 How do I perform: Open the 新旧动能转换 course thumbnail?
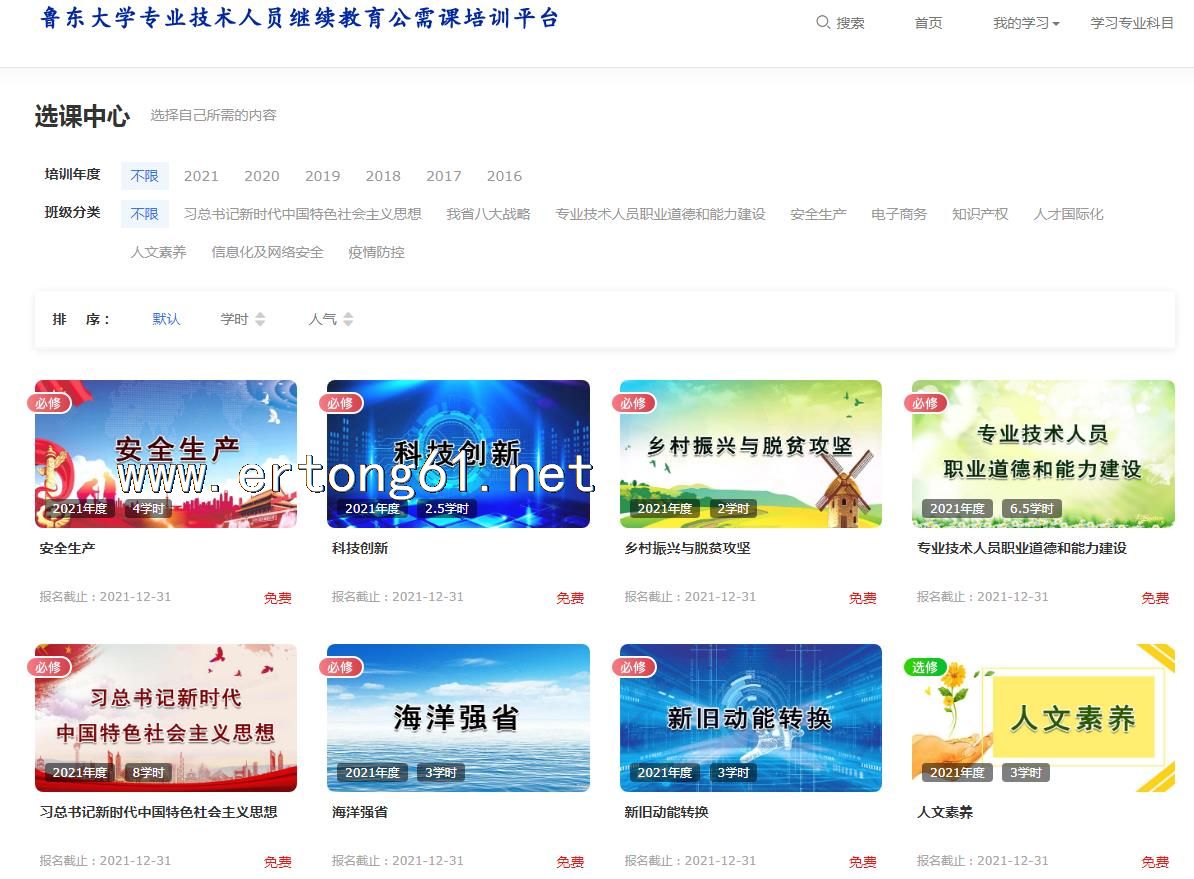point(750,717)
